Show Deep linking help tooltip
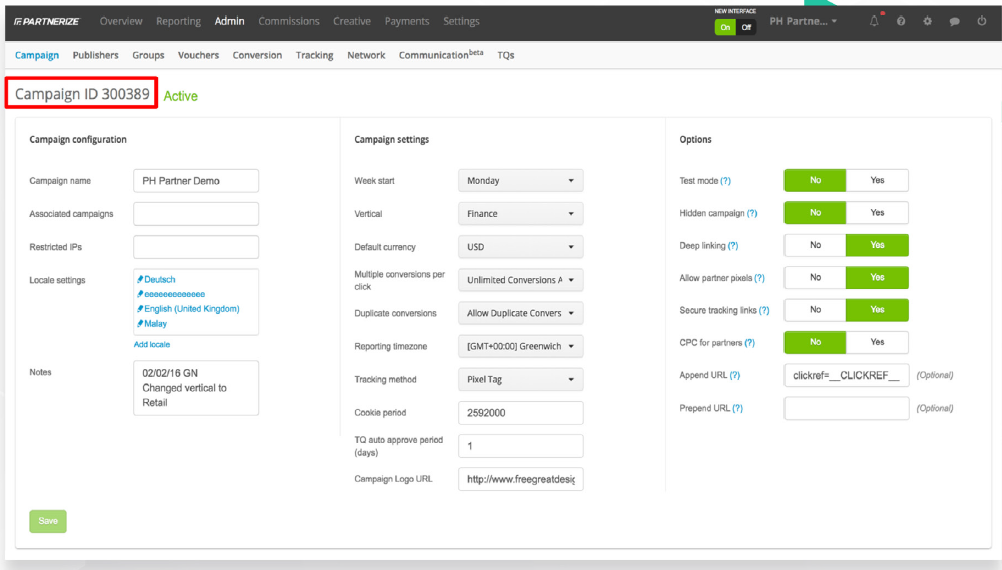The image size is (1002, 570). pyautogui.click(x=732, y=245)
